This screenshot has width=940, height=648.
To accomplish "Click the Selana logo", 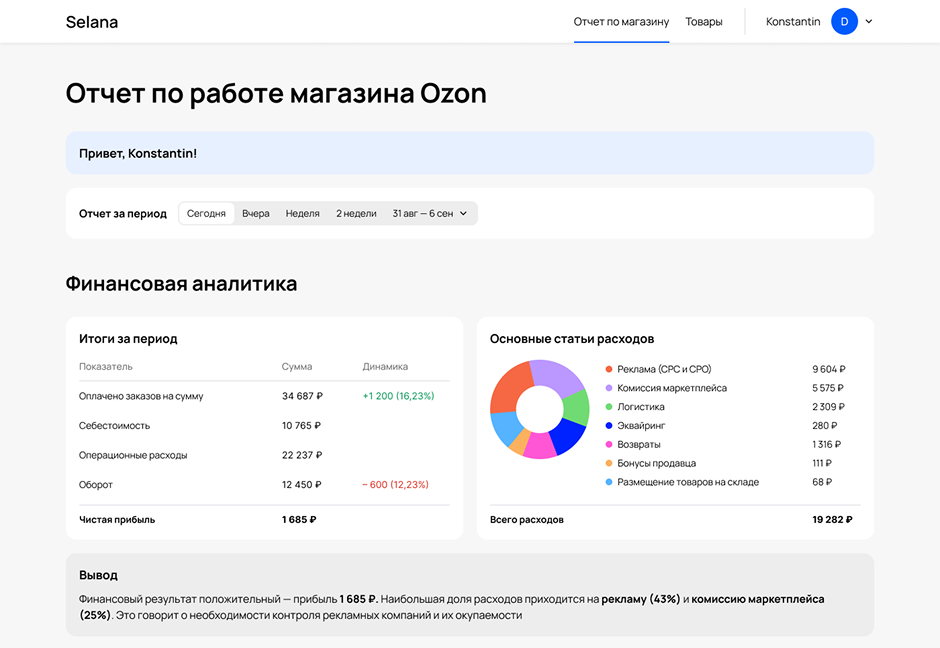I will 91,20.
